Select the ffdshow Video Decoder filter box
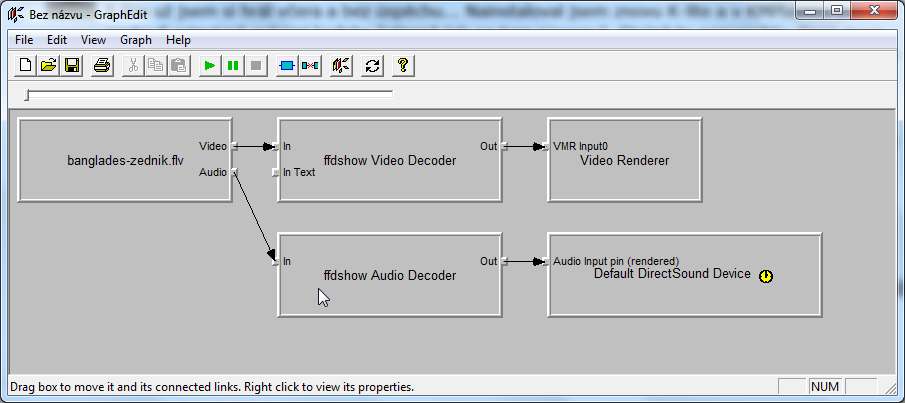 click(390, 160)
